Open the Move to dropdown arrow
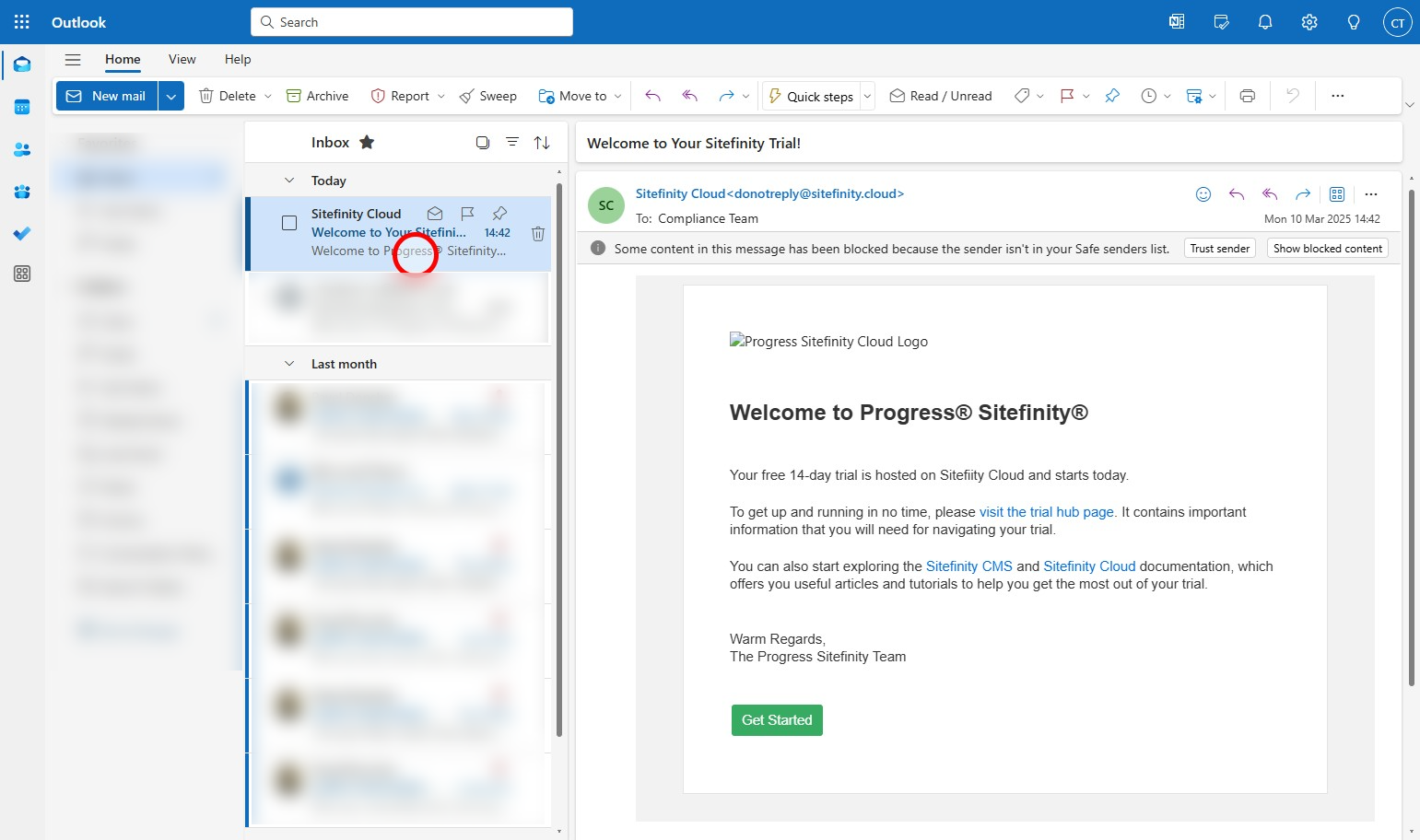This screenshot has width=1420, height=840. 617,96
